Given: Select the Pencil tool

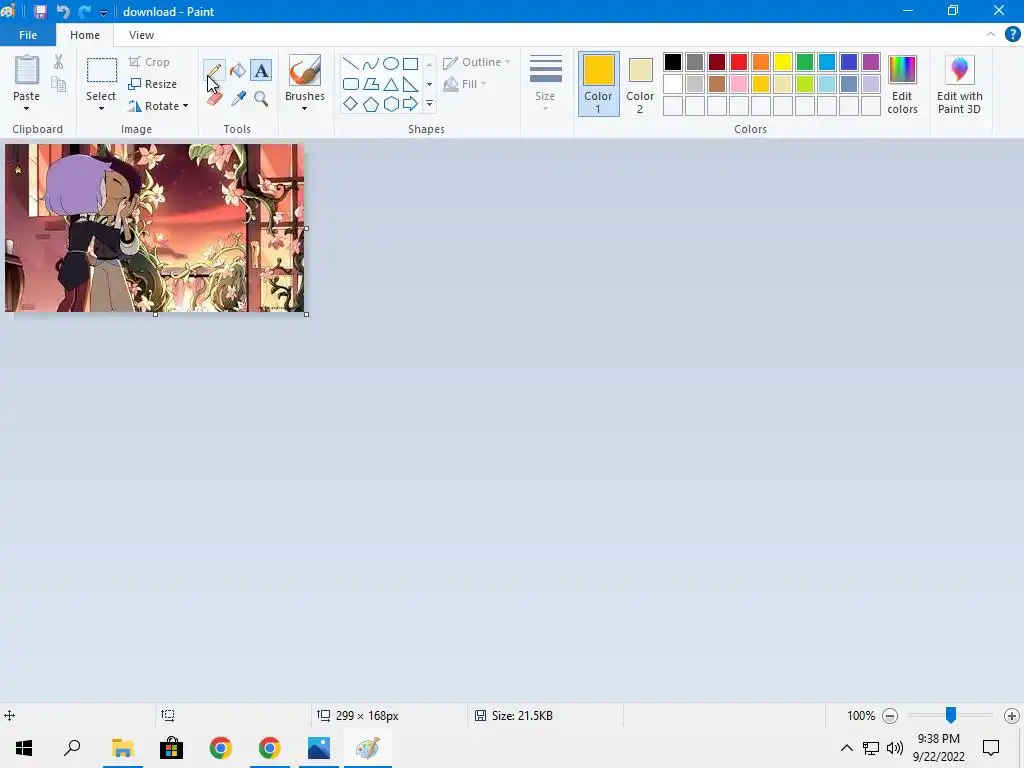Looking at the screenshot, I should (214, 70).
